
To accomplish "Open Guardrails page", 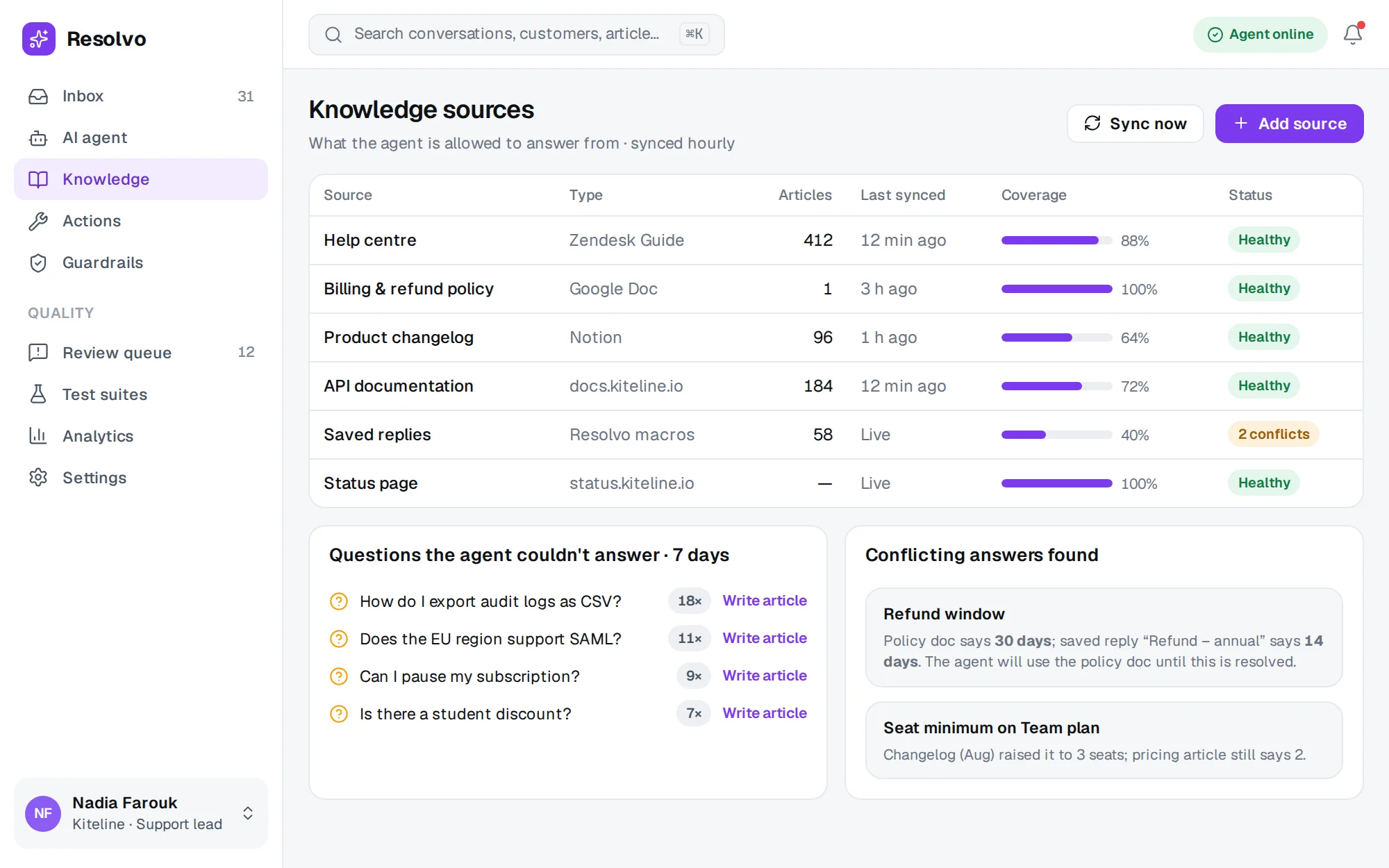I will point(141,262).
